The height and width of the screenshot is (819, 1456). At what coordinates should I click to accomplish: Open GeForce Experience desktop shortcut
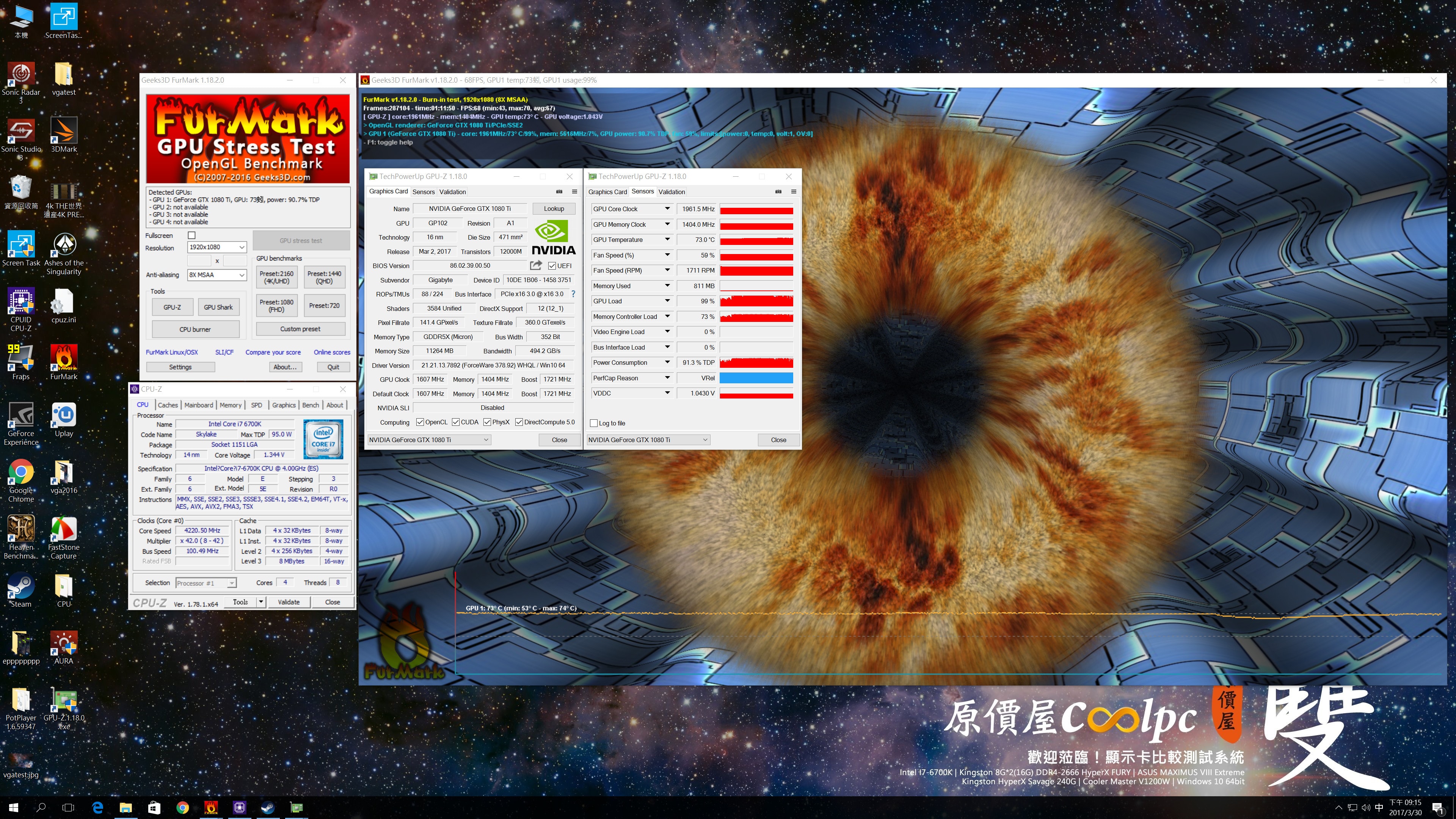tap(21, 424)
